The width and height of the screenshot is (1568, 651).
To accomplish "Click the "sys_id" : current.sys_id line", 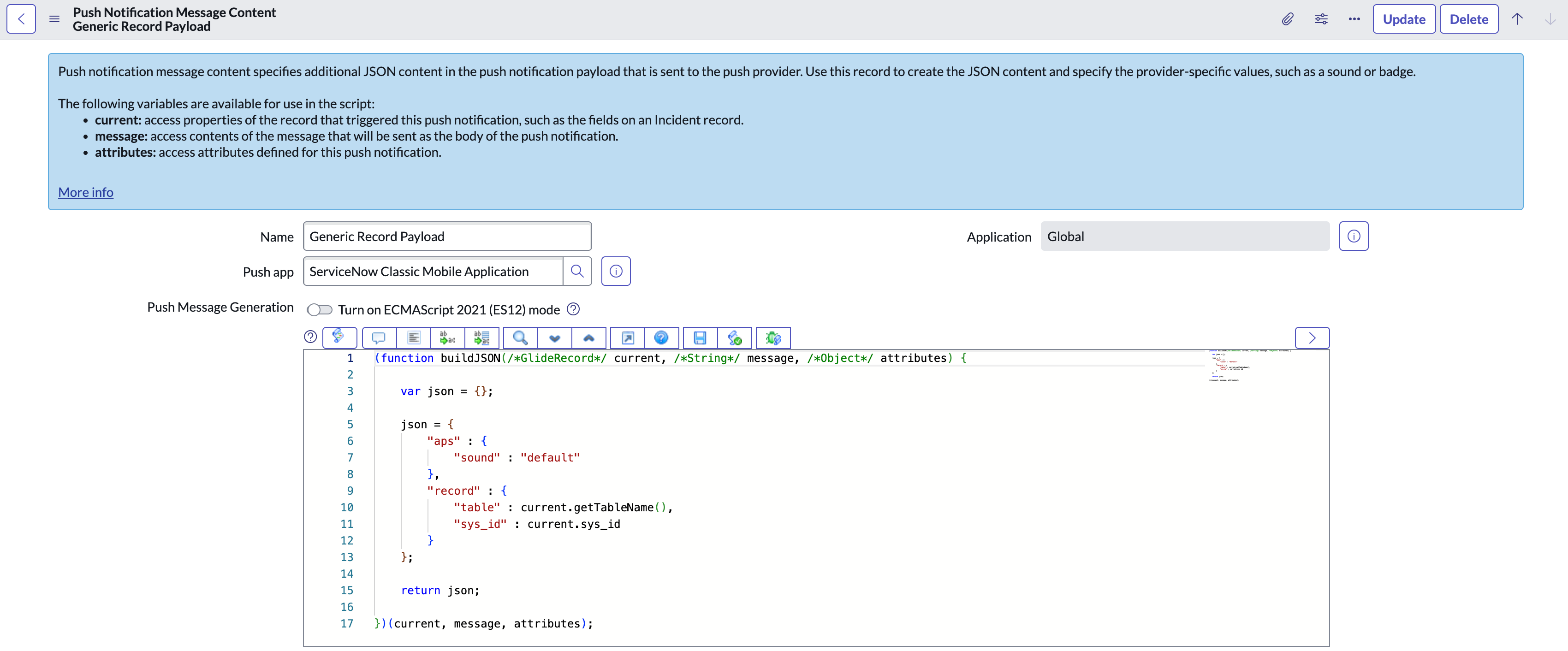I will [536, 524].
